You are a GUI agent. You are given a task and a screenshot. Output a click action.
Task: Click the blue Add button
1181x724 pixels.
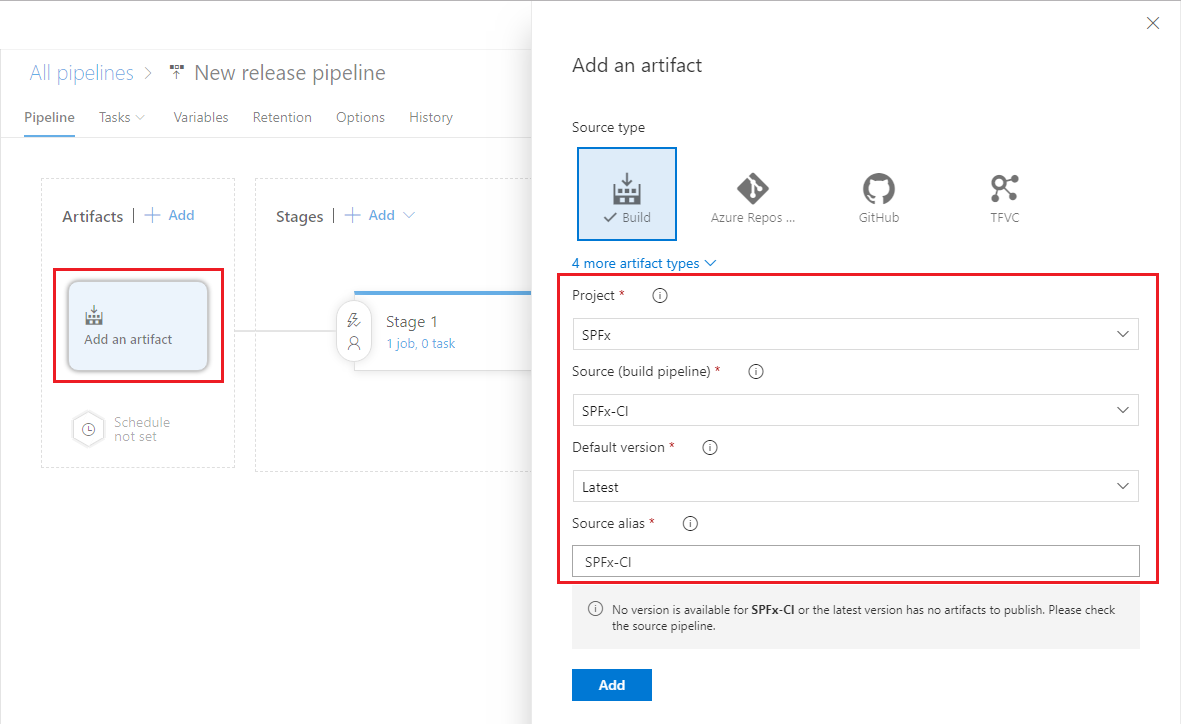point(612,685)
